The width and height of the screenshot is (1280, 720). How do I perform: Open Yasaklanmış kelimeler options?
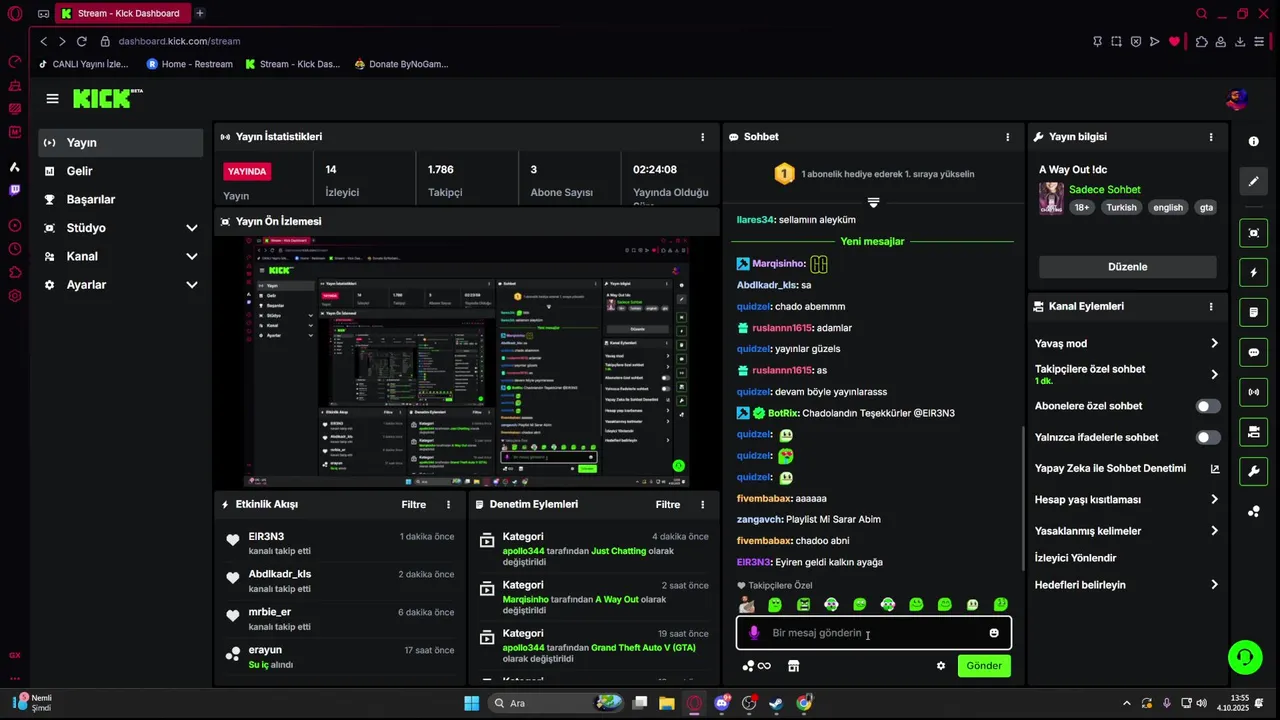(1127, 531)
